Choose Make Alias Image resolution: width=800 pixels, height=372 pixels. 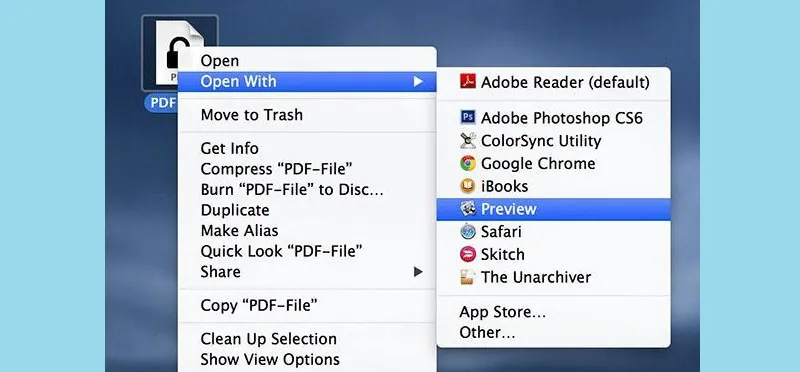click(x=307, y=231)
